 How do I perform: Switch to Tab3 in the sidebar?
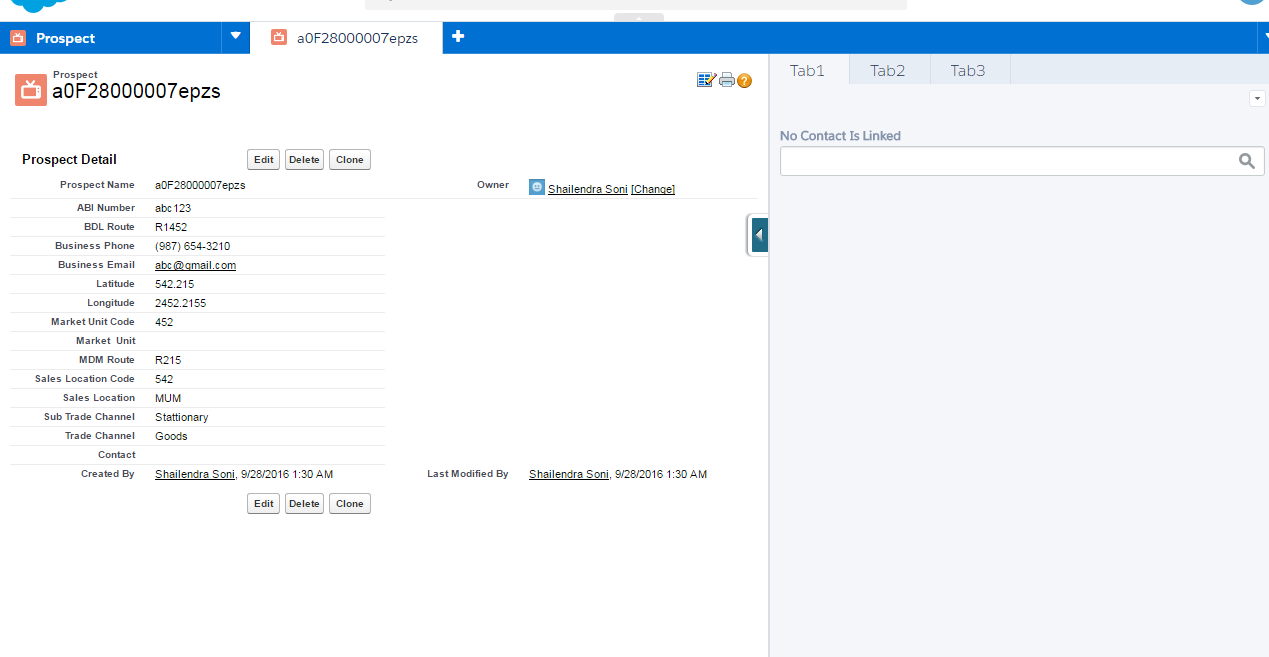tap(968, 70)
